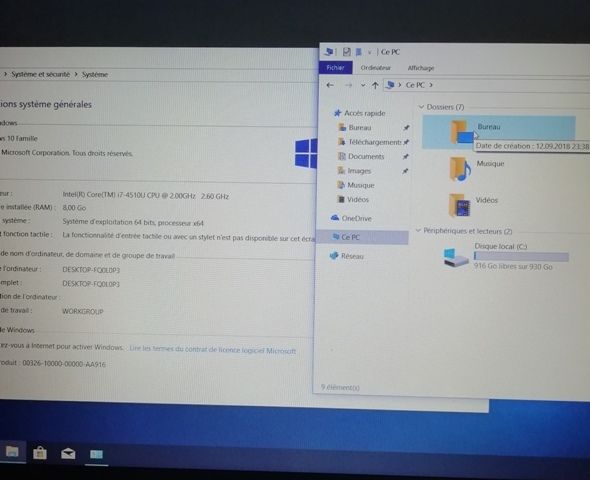Open Microsoft Store from the taskbar

(40, 453)
